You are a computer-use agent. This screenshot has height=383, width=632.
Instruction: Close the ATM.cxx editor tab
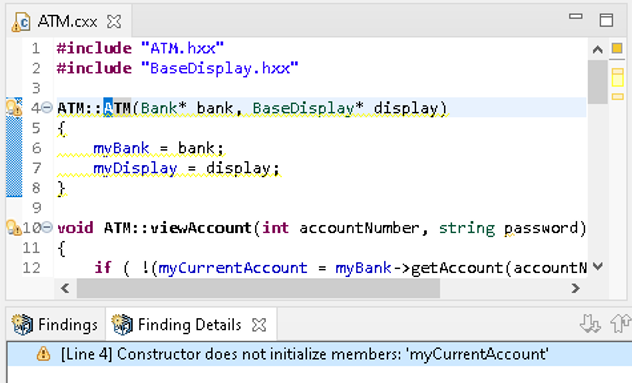click(114, 21)
